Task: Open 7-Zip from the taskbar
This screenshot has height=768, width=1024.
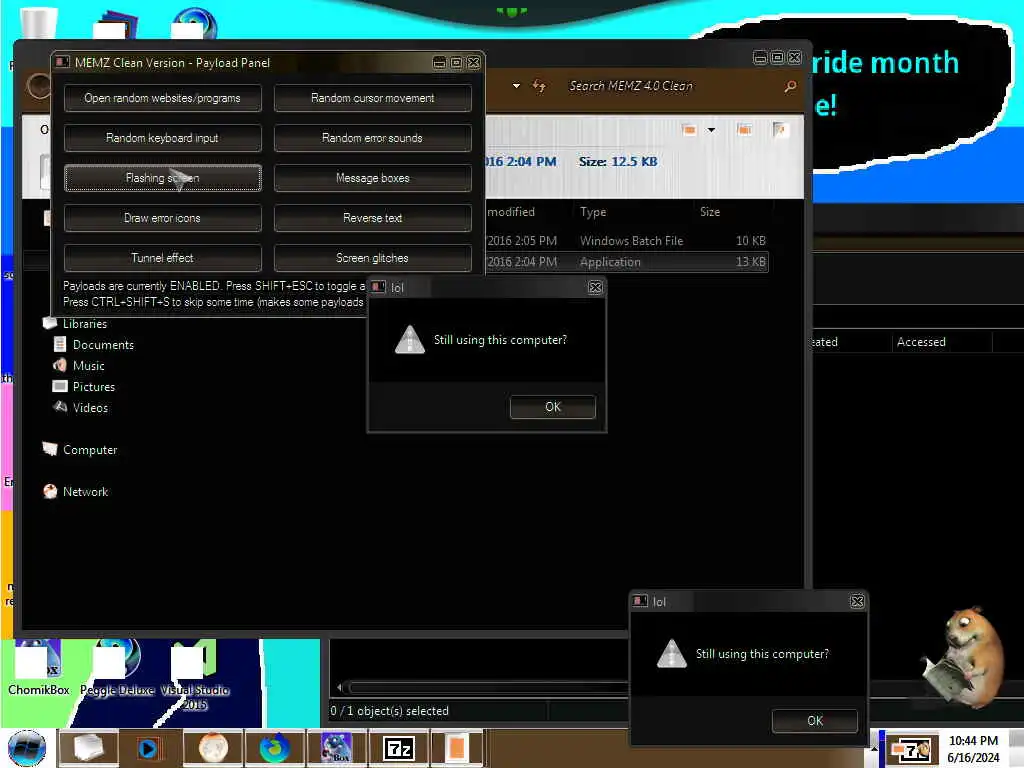Action: pyautogui.click(x=399, y=748)
